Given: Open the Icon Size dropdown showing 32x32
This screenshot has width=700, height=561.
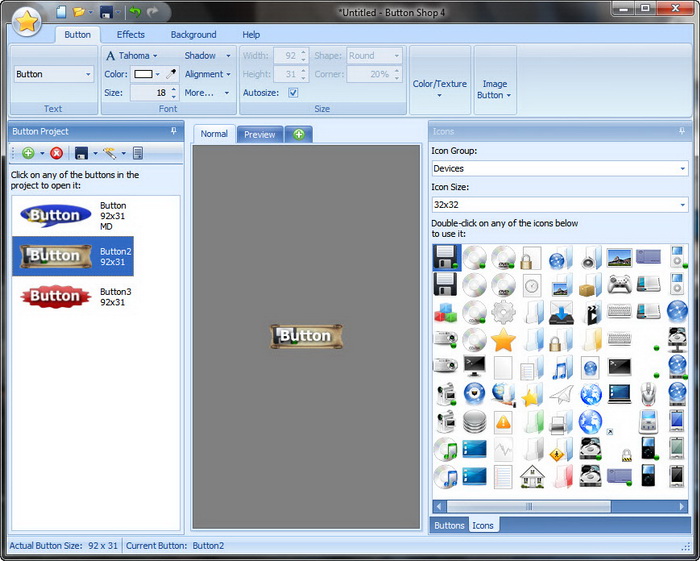Looking at the screenshot, I should (x=558, y=205).
